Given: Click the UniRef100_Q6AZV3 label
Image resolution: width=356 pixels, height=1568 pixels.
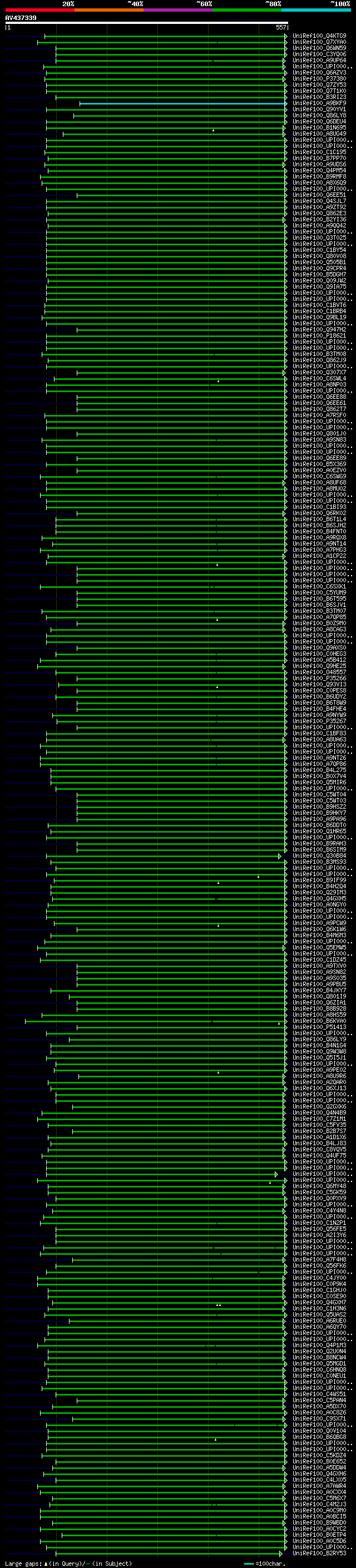Looking at the screenshot, I should click(319, 72).
